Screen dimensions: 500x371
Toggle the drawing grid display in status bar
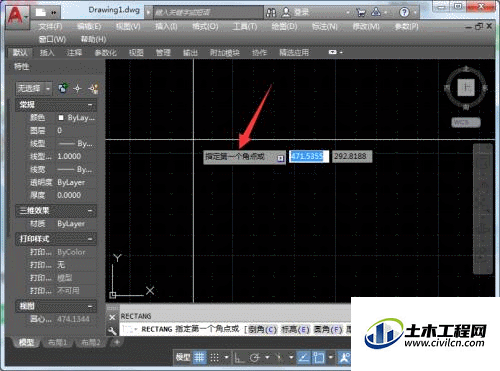coord(199,358)
